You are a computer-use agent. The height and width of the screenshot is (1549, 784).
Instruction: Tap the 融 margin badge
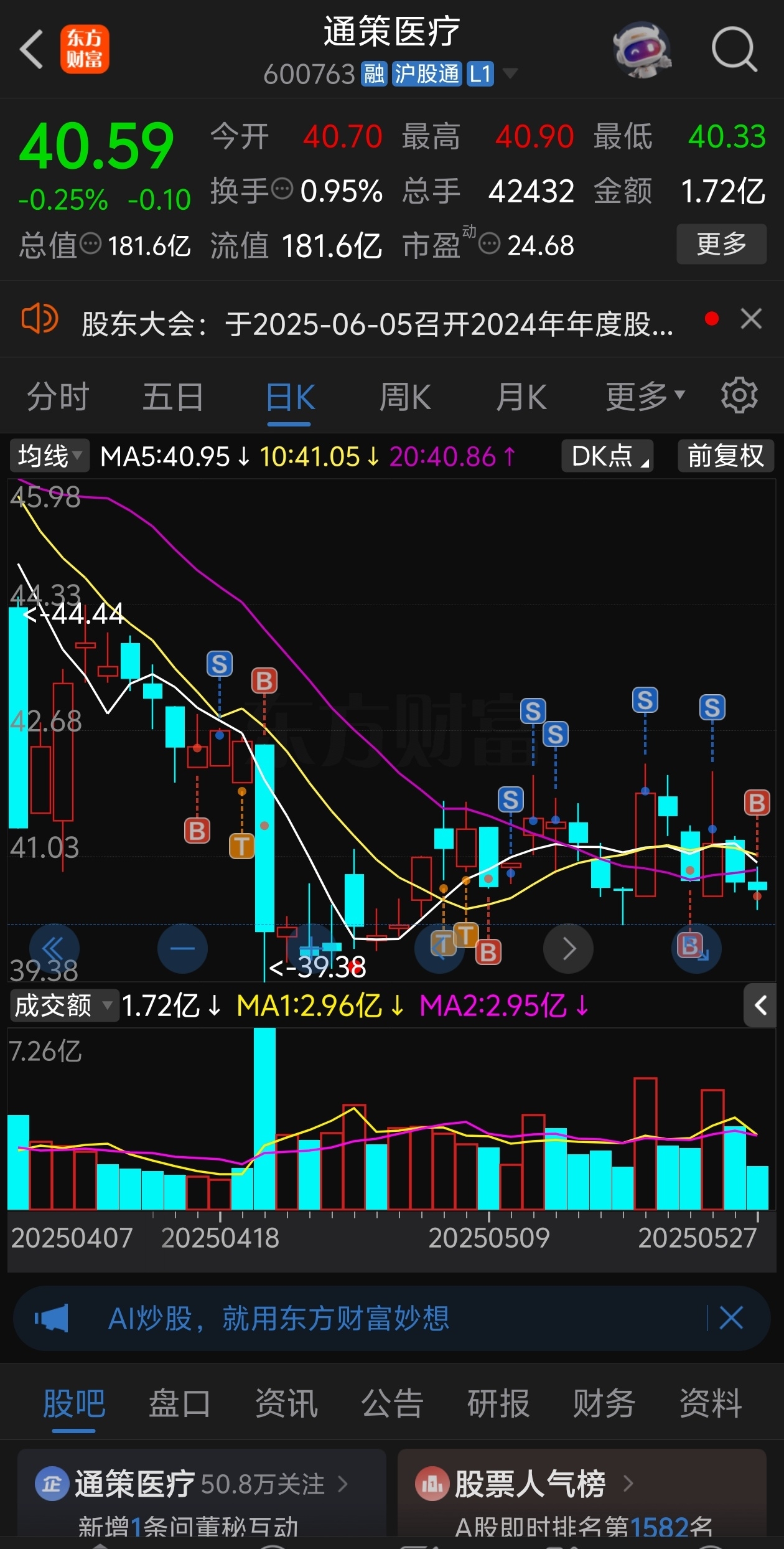tap(375, 74)
